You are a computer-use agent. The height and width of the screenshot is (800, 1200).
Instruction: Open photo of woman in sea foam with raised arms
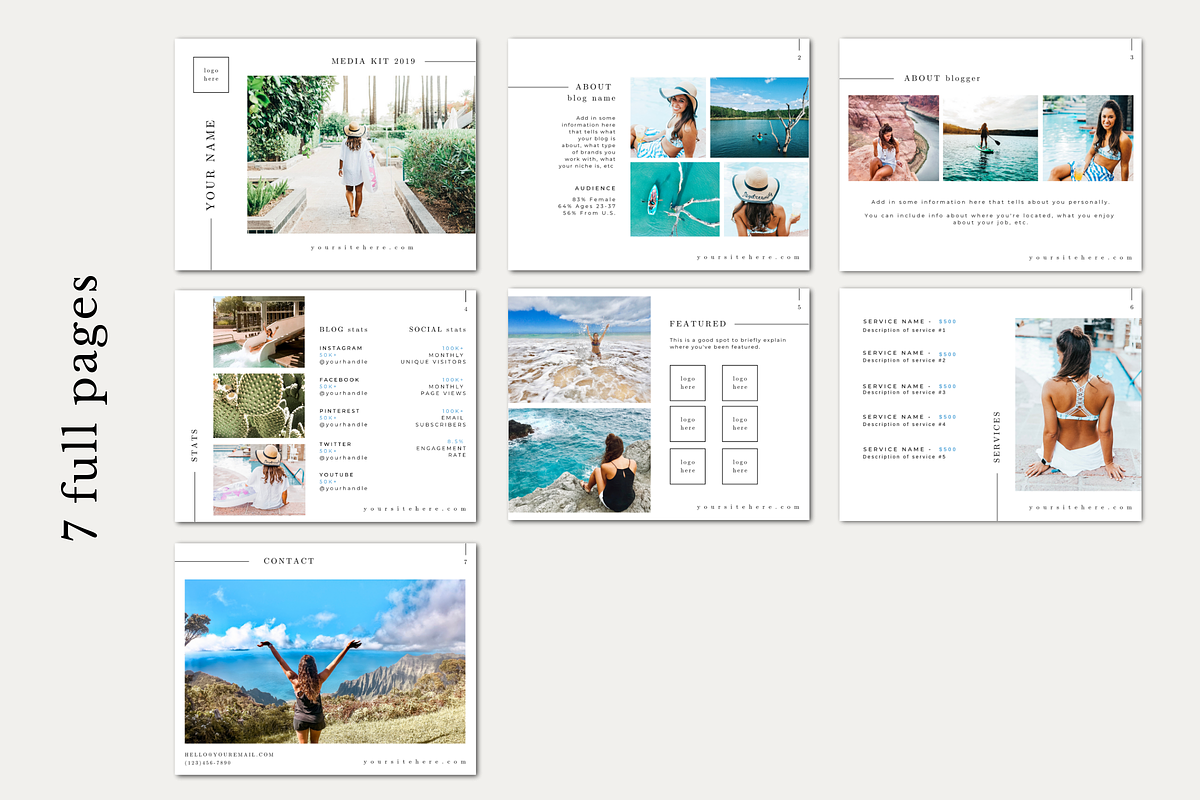pos(579,349)
